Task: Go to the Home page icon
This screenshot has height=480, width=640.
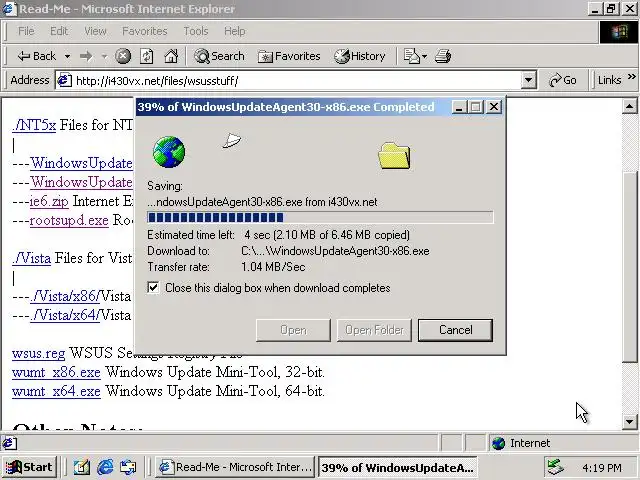Action: point(171,56)
